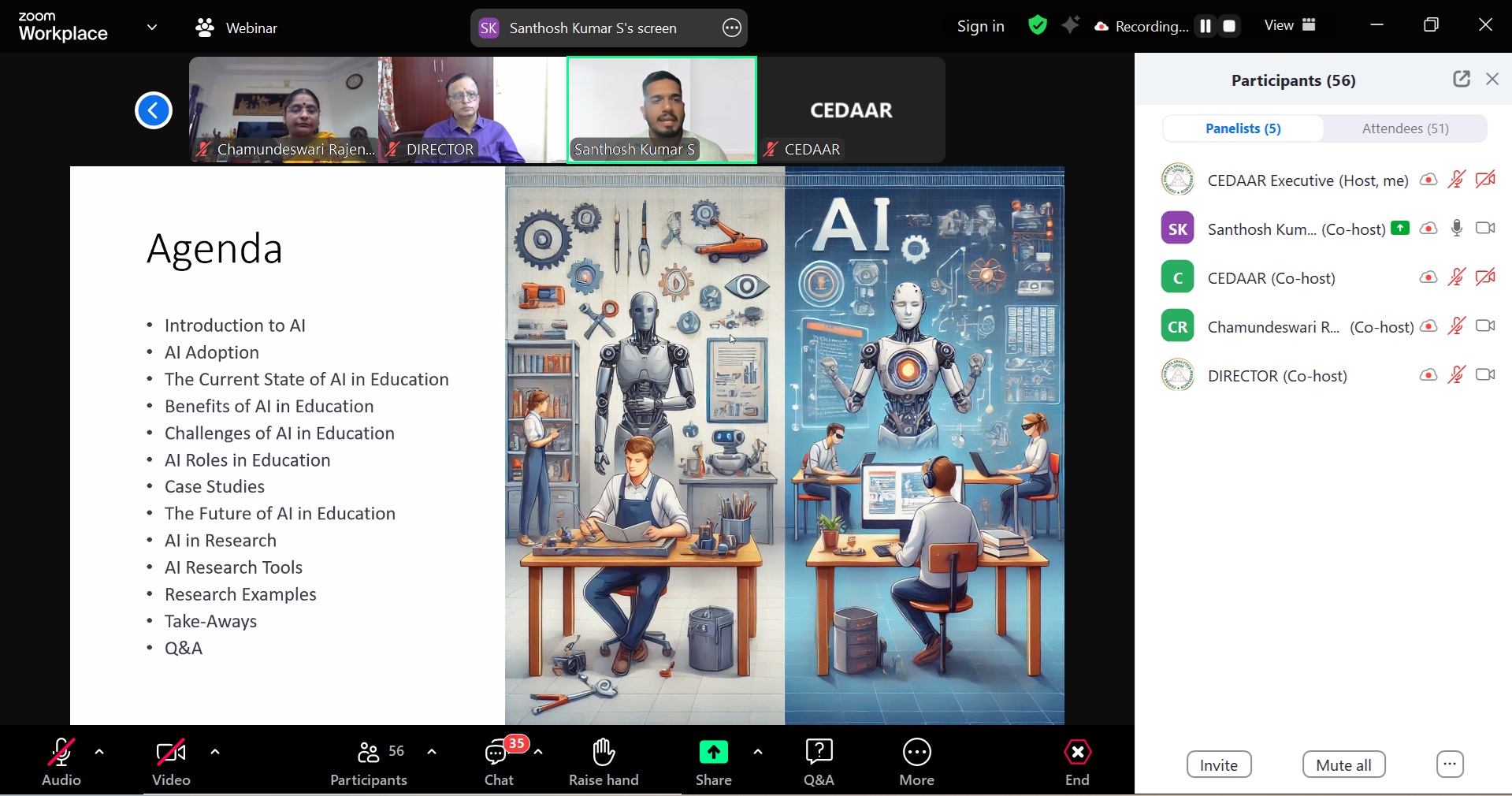Stop the recording
This screenshot has width=1512, height=796.
point(1229,26)
